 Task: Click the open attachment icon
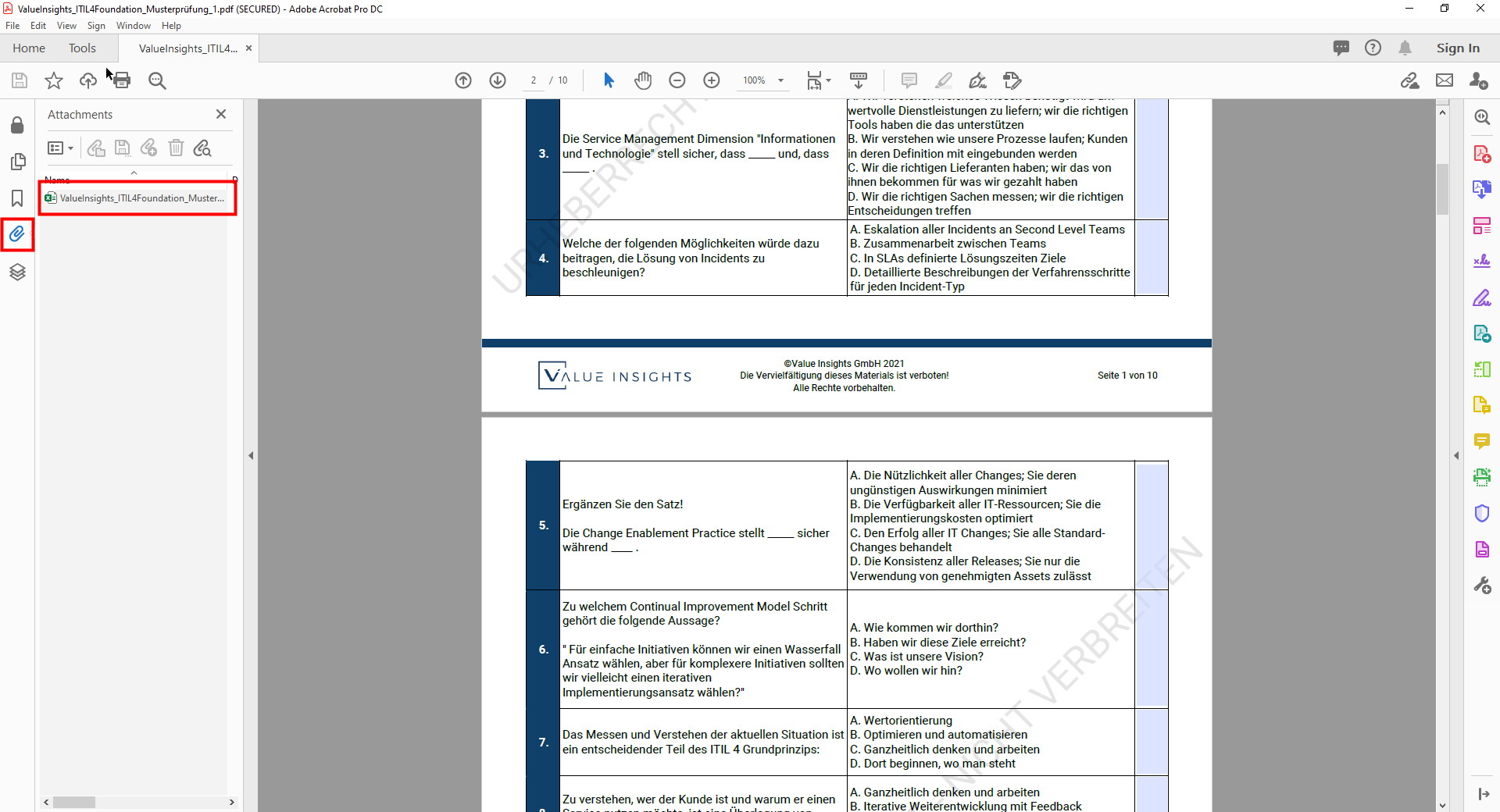tap(96, 148)
